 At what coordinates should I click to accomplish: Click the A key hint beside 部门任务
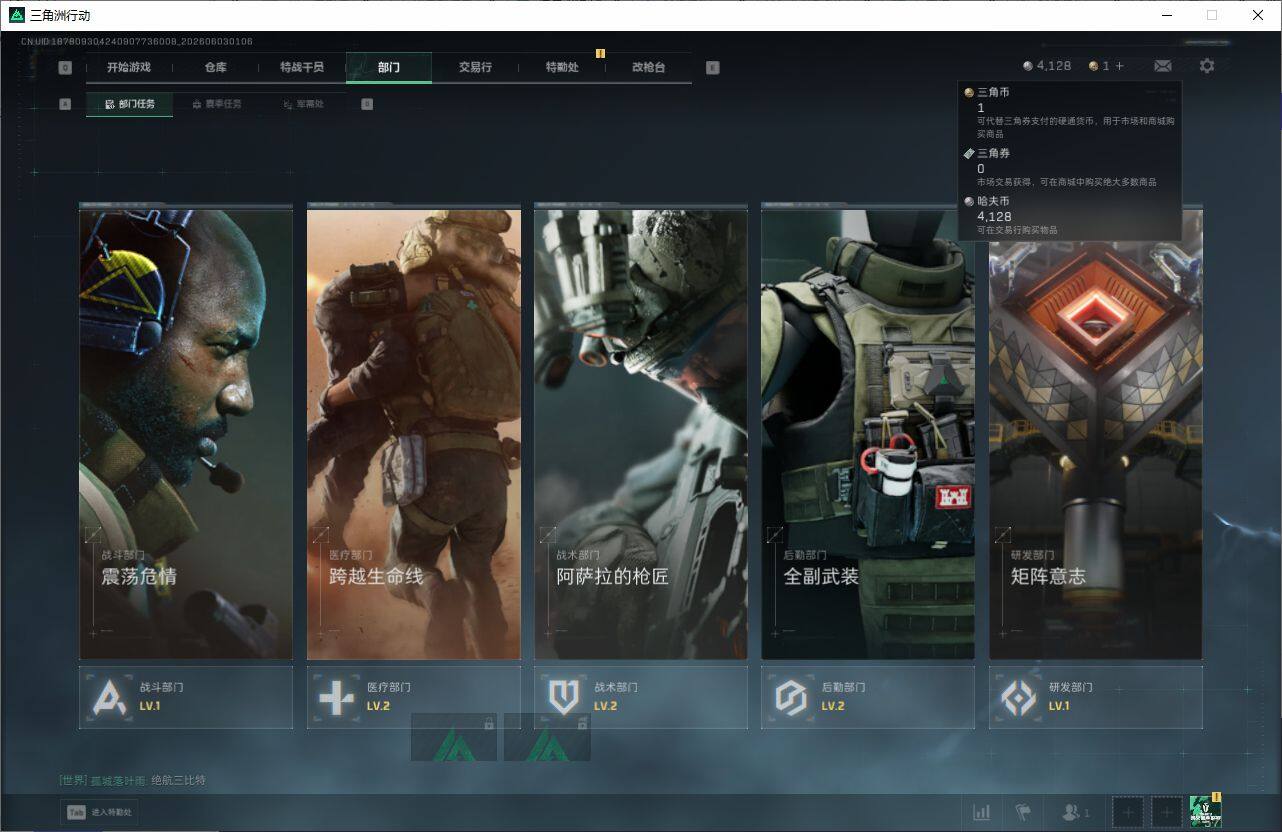tap(65, 104)
